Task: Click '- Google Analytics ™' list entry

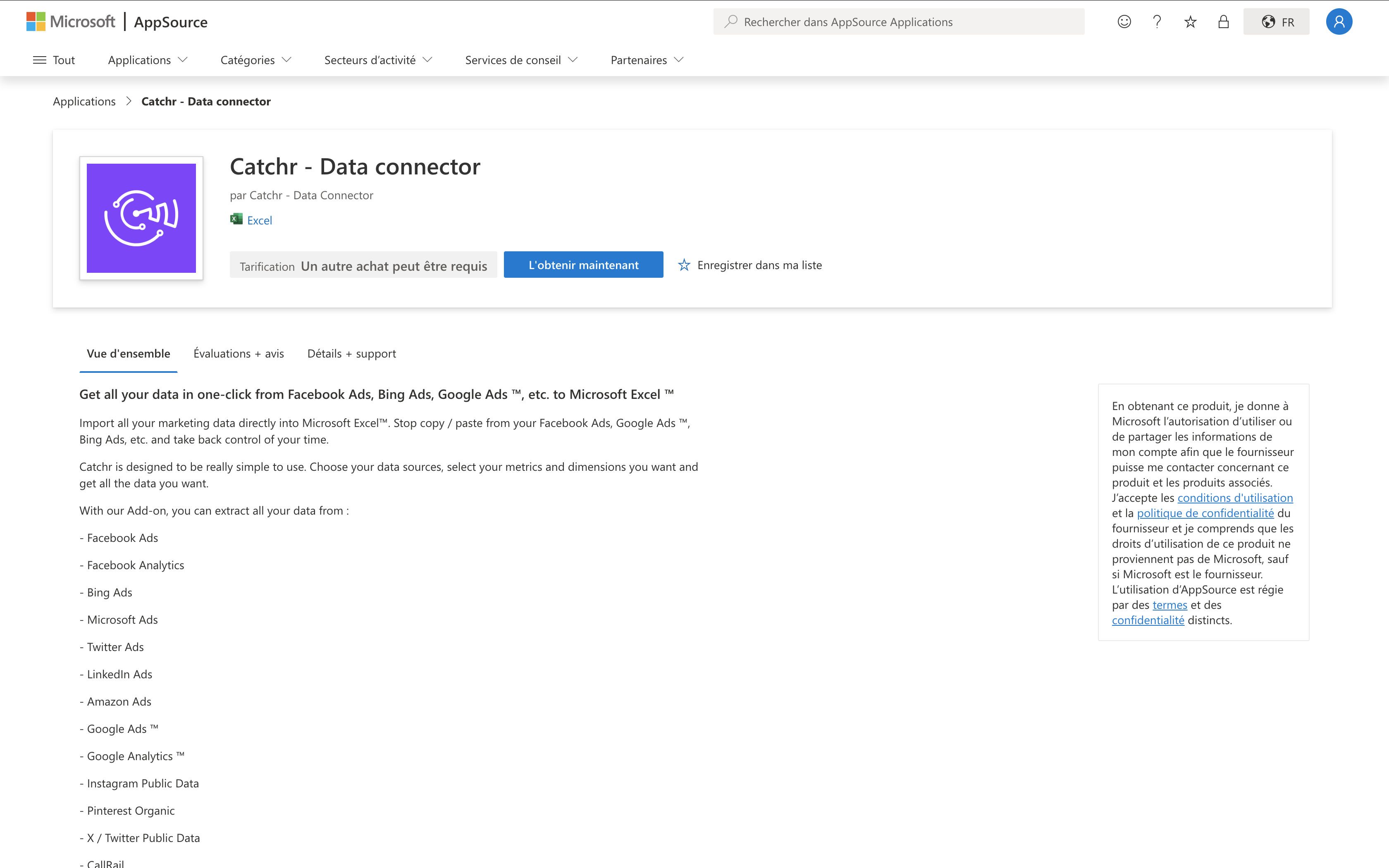Action: [x=133, y=756]
